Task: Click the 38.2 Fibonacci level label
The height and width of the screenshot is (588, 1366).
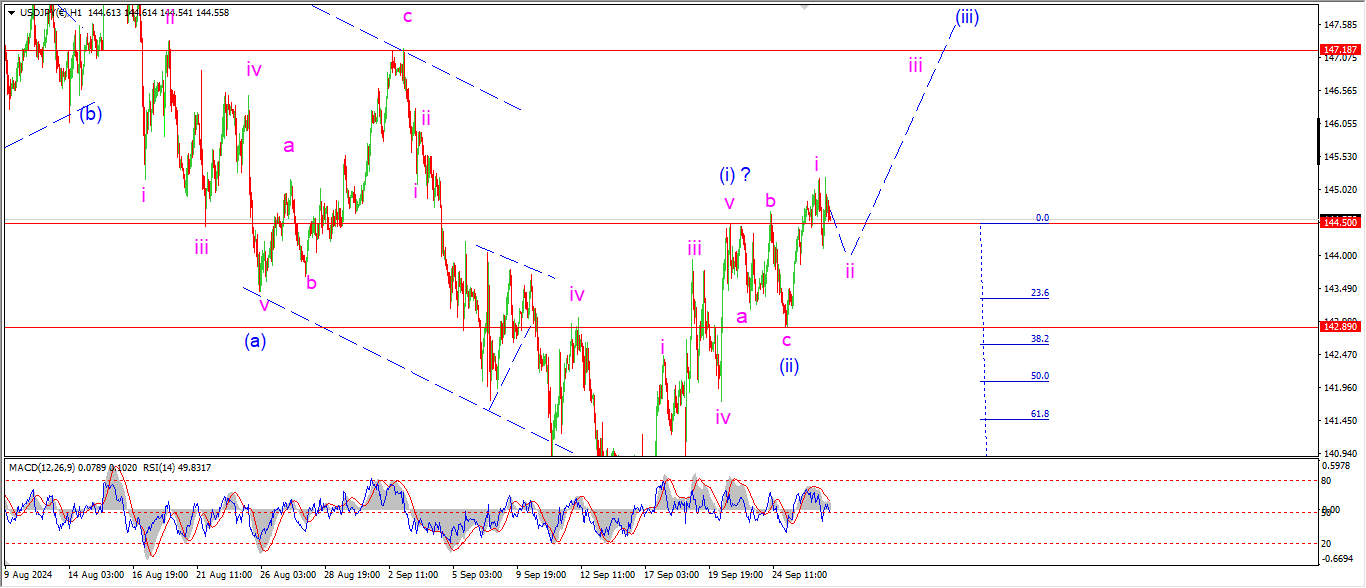Action: click(x=1039, y=339)
